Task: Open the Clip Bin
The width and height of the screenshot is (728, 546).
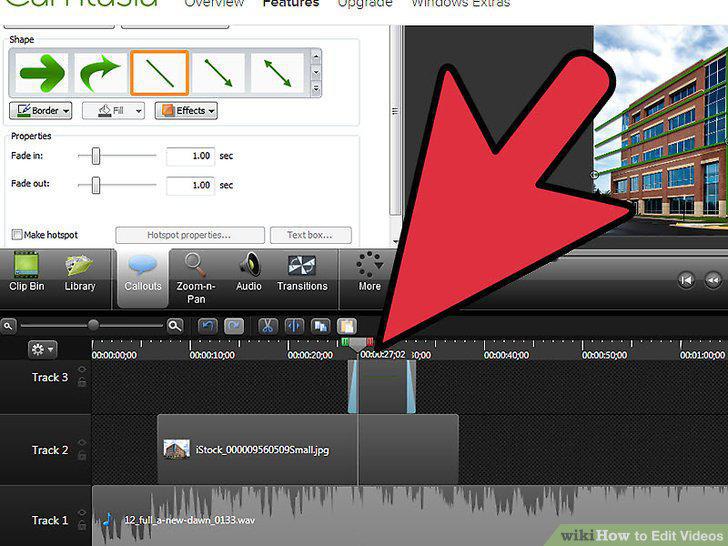Action: tap(26, 272)
